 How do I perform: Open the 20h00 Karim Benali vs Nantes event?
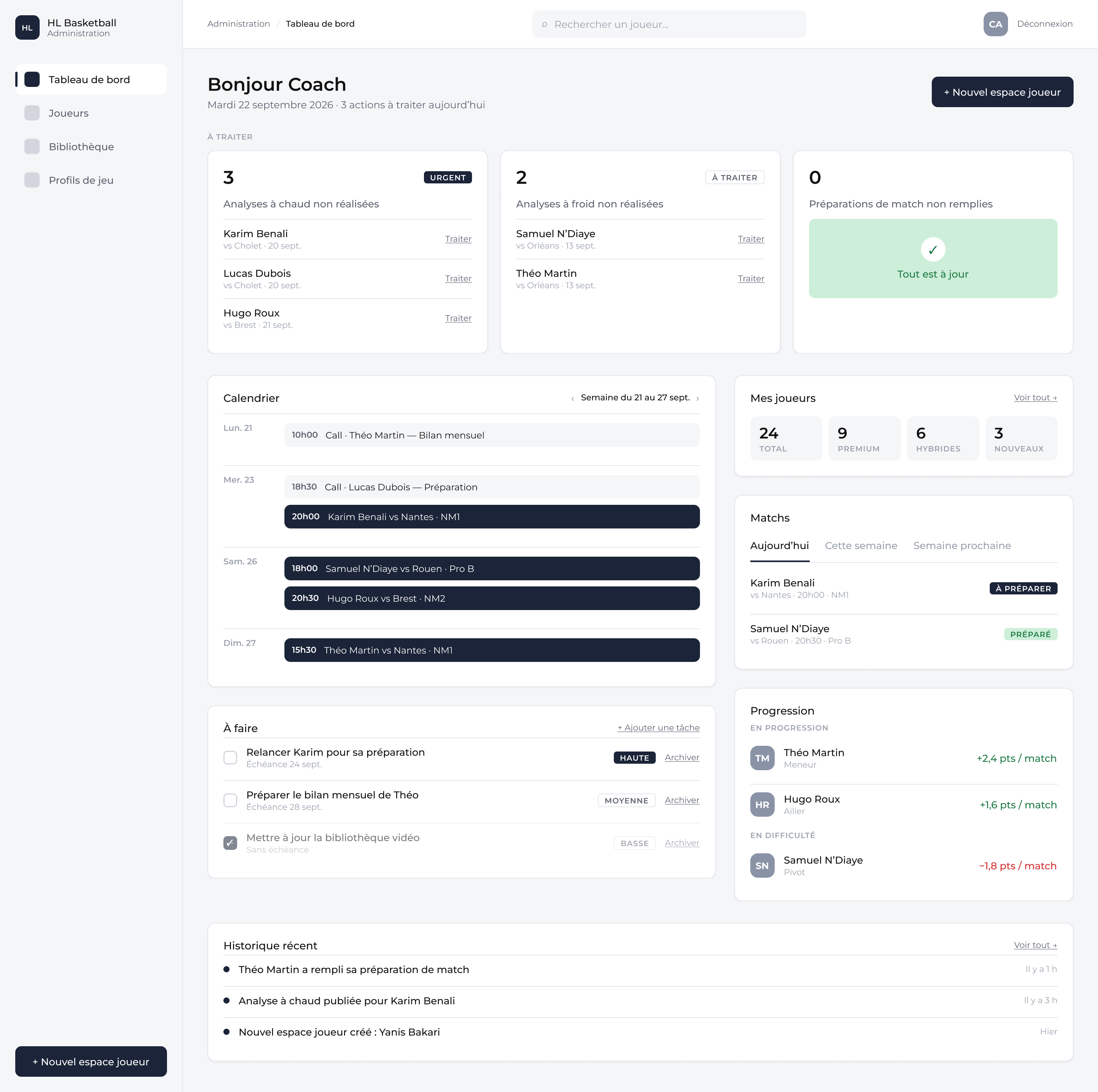[x=491, y=517]
